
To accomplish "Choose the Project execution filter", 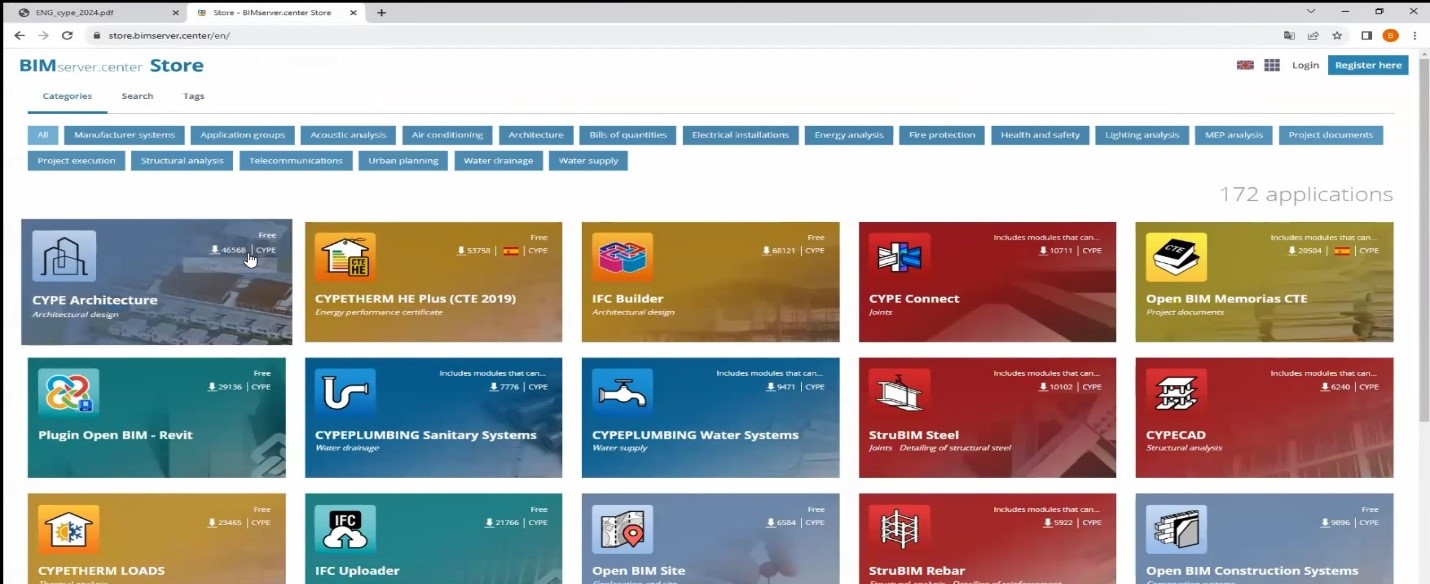I will coord(76,160).
